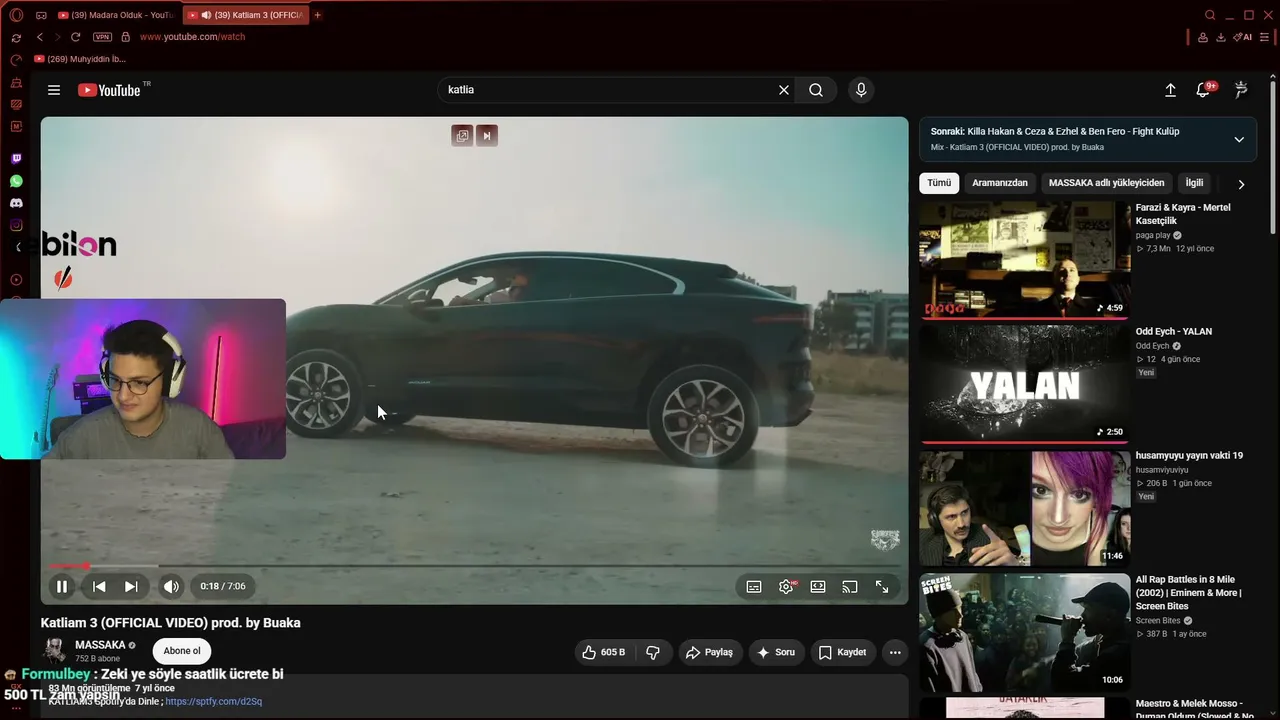Seek on the video progress bar
The height and width of the screenshot is (720, 1280).
point(474,566)
